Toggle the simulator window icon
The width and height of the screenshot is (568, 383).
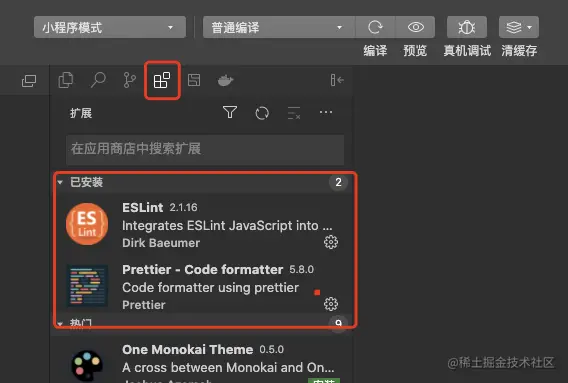click(29, 80)
